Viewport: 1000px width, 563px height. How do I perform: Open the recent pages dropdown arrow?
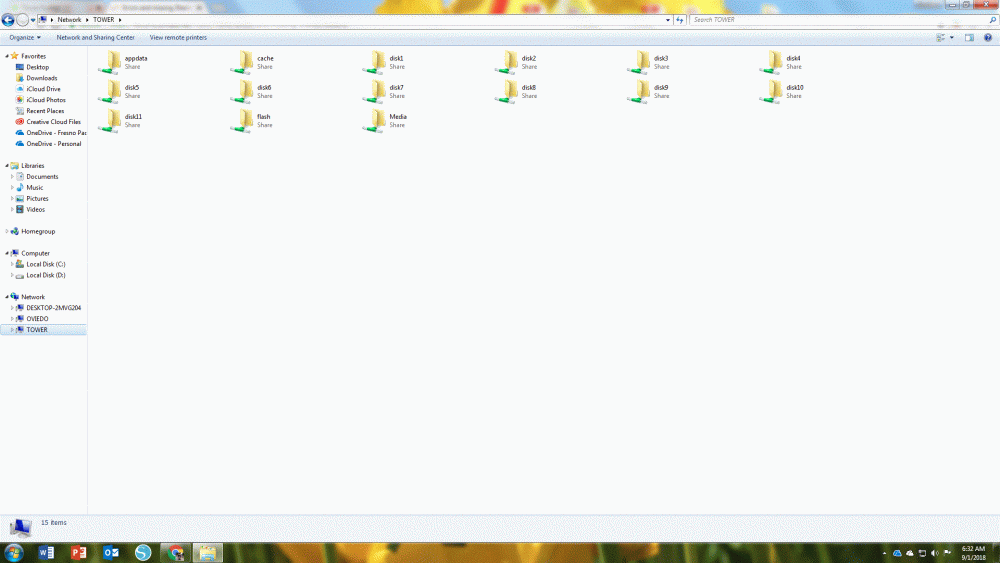click(33, 20)
